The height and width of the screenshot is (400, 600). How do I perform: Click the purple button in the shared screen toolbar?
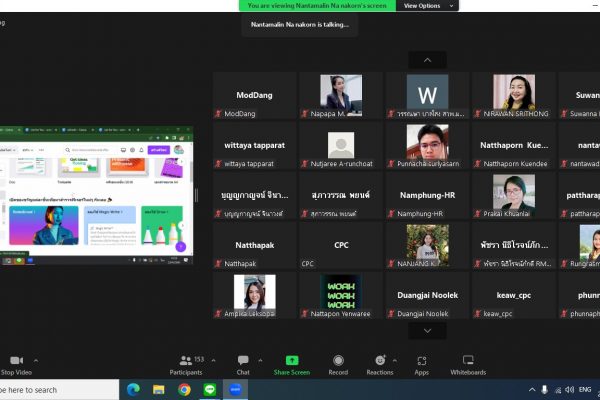pos(159,150)
